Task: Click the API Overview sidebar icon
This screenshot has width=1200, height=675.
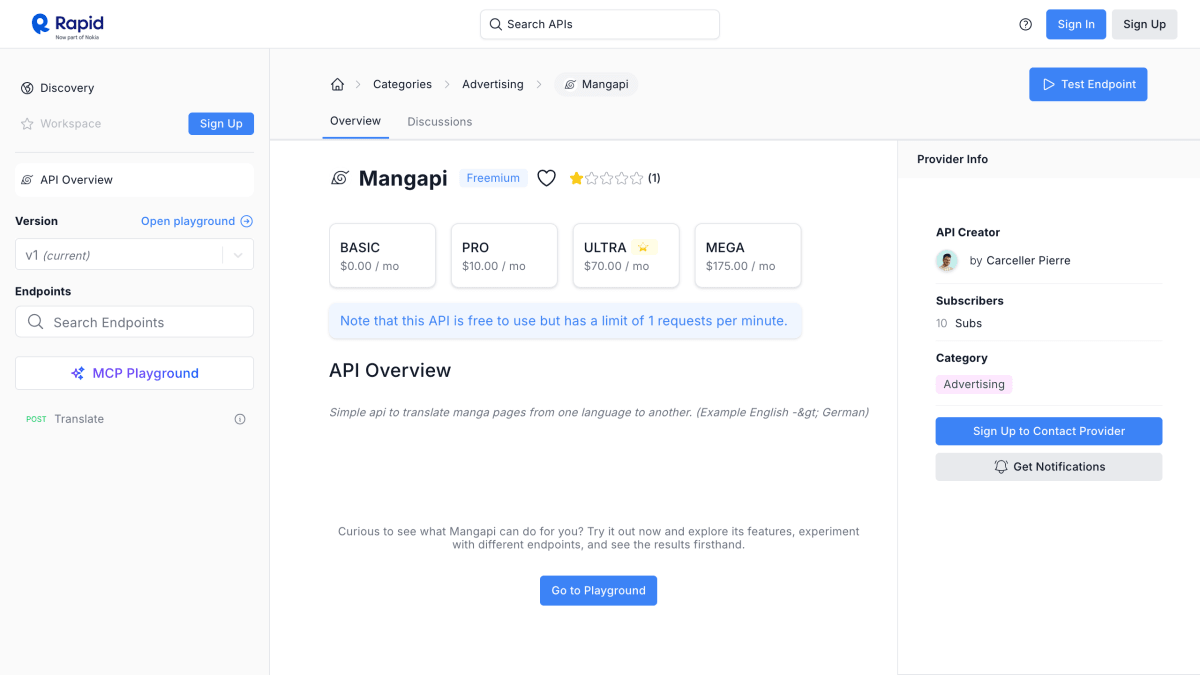Action: 27,180
